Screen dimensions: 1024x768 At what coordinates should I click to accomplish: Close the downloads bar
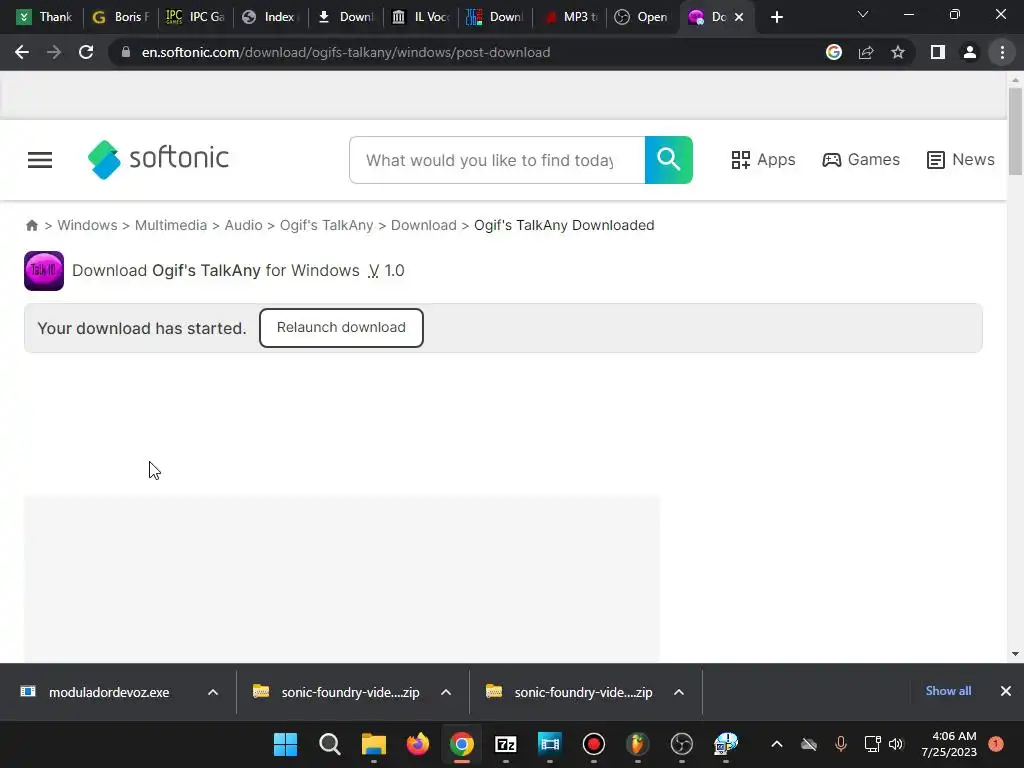(1006, 691)
